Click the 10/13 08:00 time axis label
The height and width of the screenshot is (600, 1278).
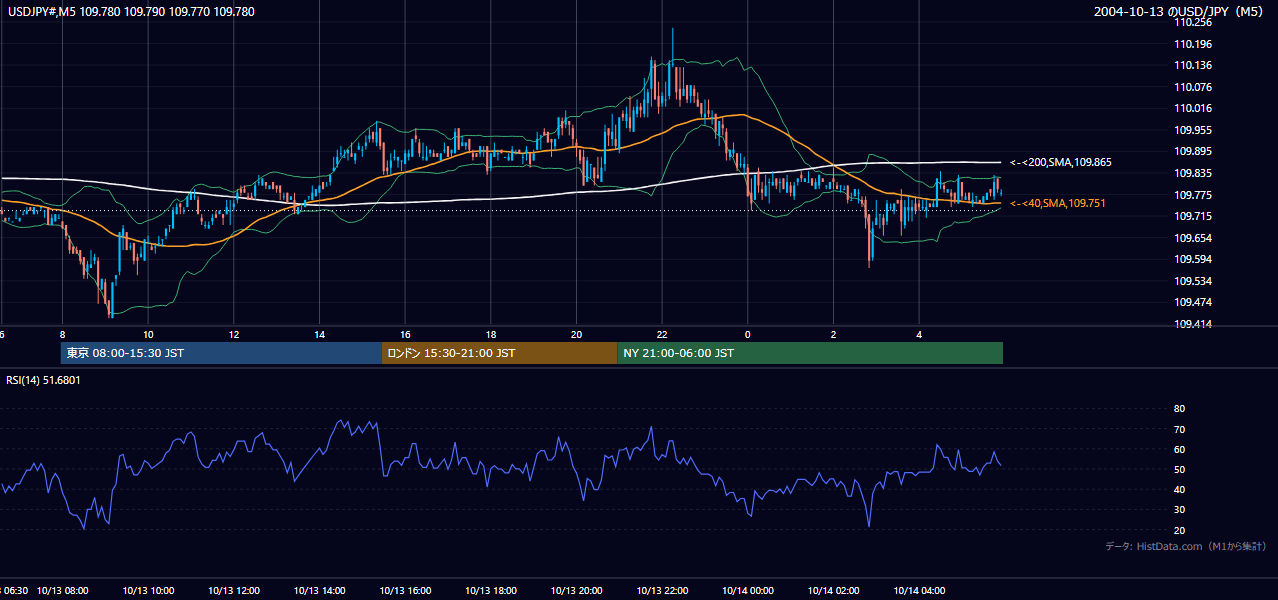pos(62,590)
